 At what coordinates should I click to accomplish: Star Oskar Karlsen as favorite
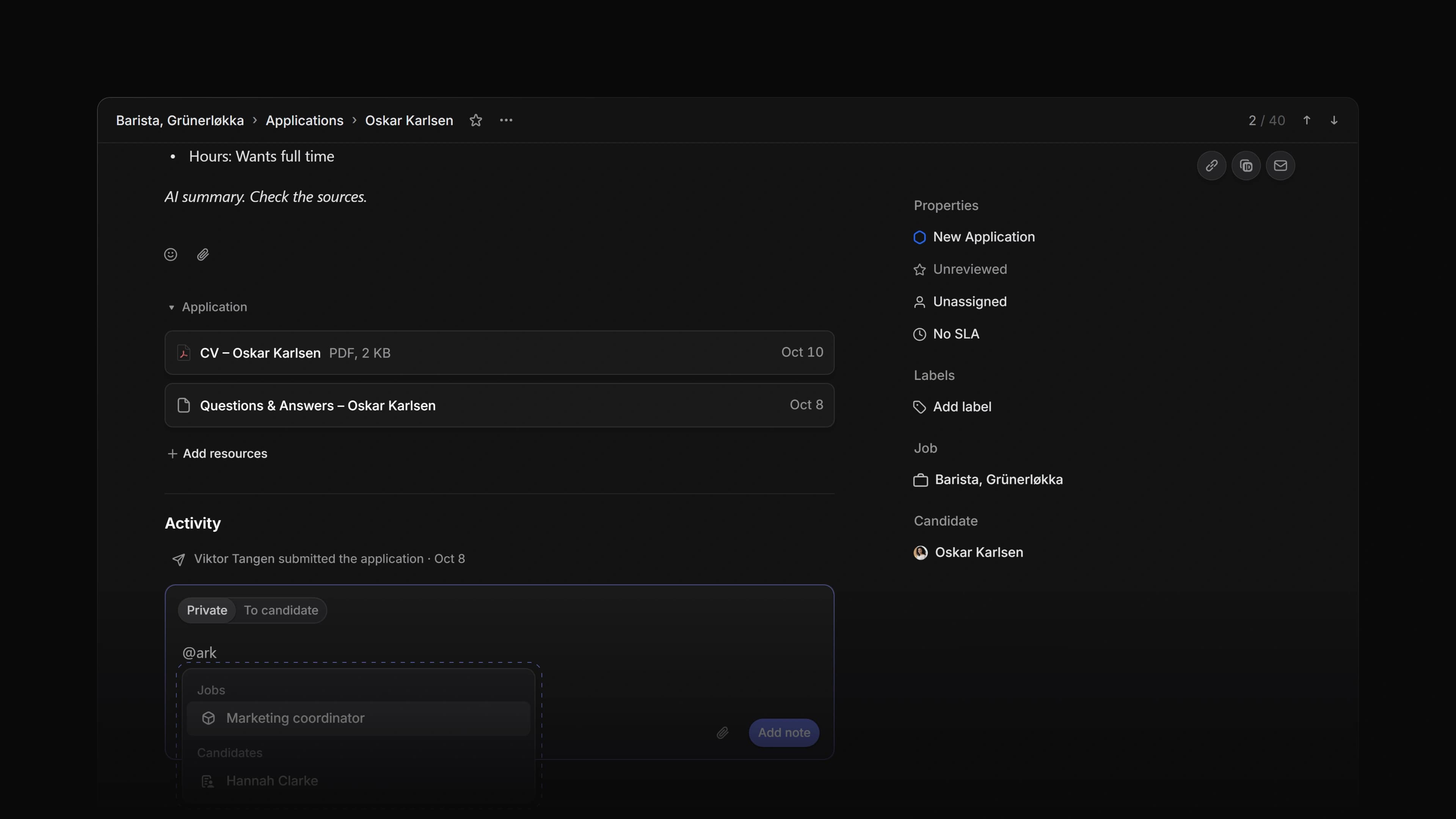[476, 121]
